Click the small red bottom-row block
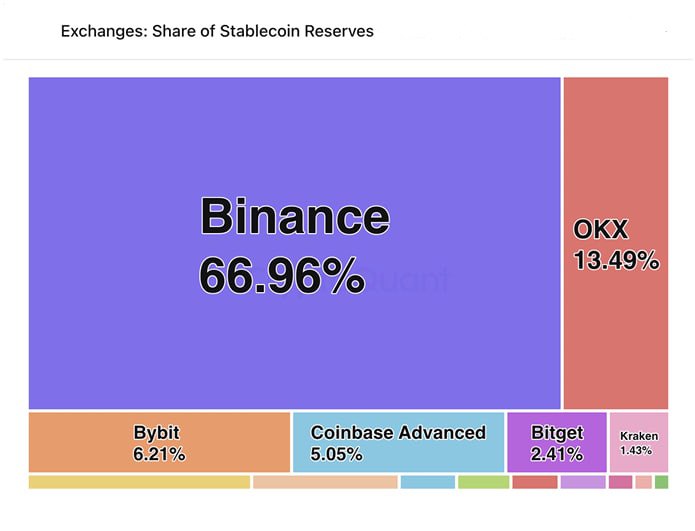Viewport: 695px width, 531px height. (x=535, y=482)
